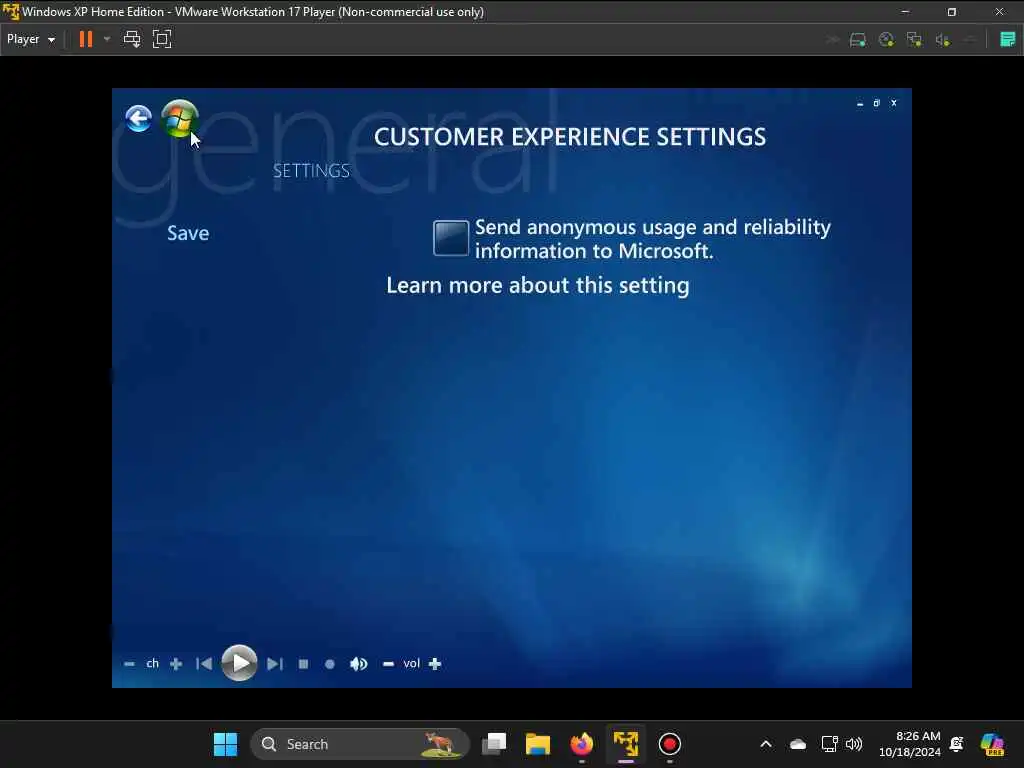Open the VMware green notes icon
Viewport: 1024px width, 768px height.
click(x=1008, y=39)
